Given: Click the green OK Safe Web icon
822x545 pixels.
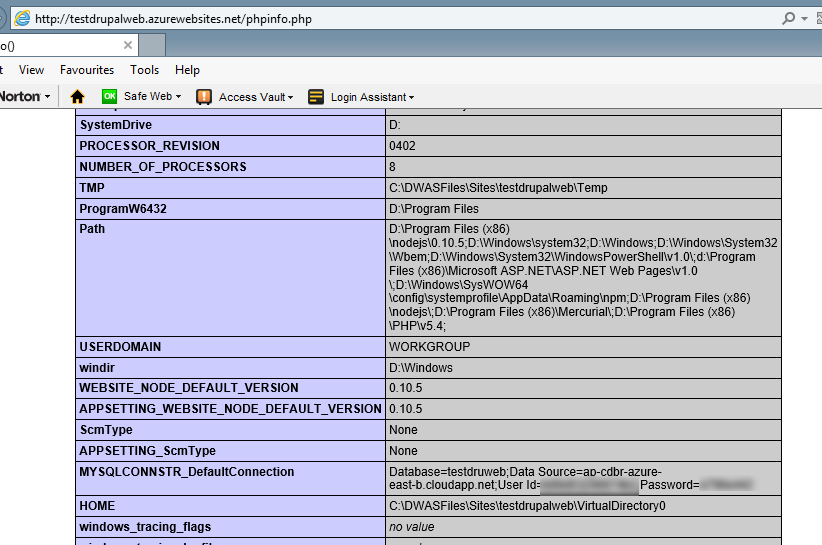Looking at the screenshot, I should click(110, 96).
